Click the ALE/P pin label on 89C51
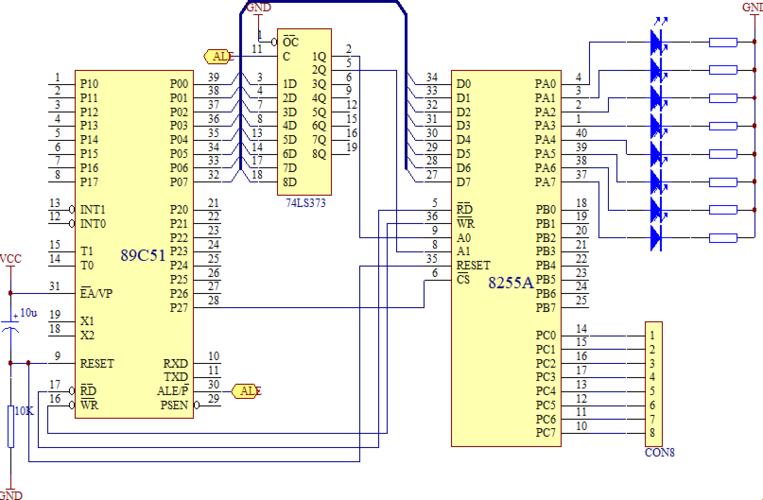Viewport: 763px width, 500px height. coord(173,391)
